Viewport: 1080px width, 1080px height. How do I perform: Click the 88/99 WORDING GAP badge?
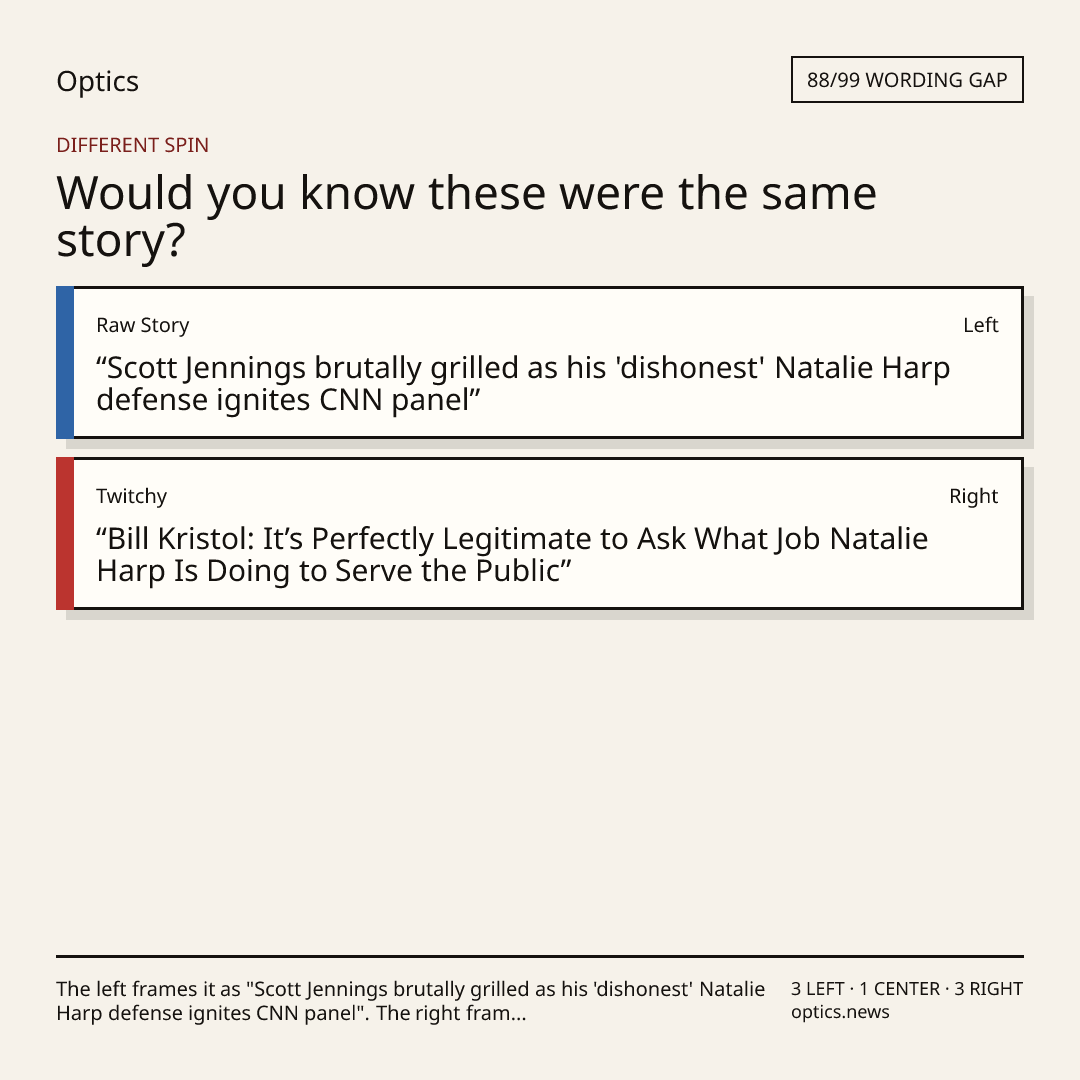(x=907, y=80)
